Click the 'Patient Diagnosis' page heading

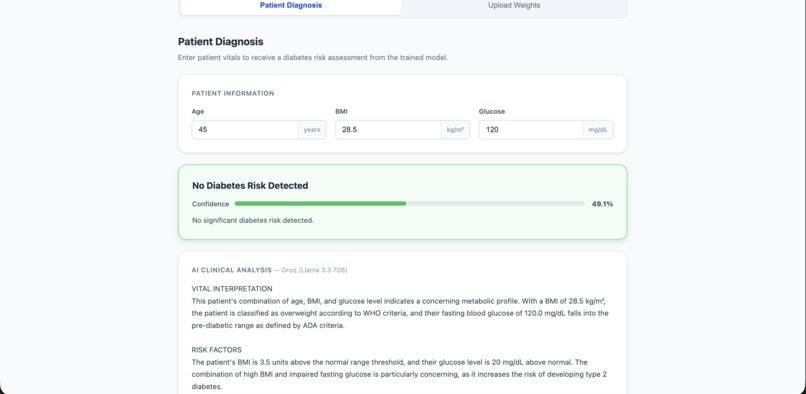coord(221,42)
